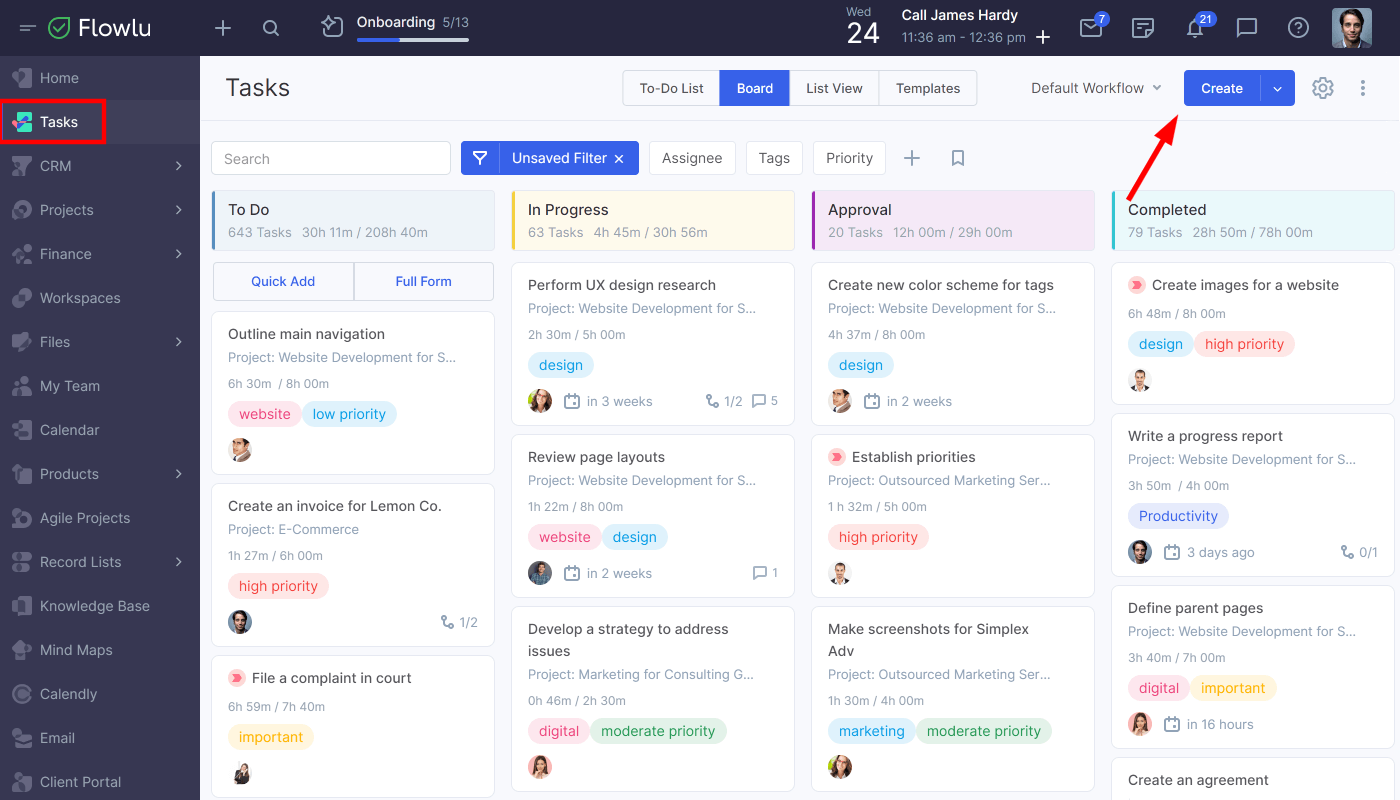Open the Tasks settings gear icon
This screenshot has width=1400, height=800.
tap(1323, 88)
